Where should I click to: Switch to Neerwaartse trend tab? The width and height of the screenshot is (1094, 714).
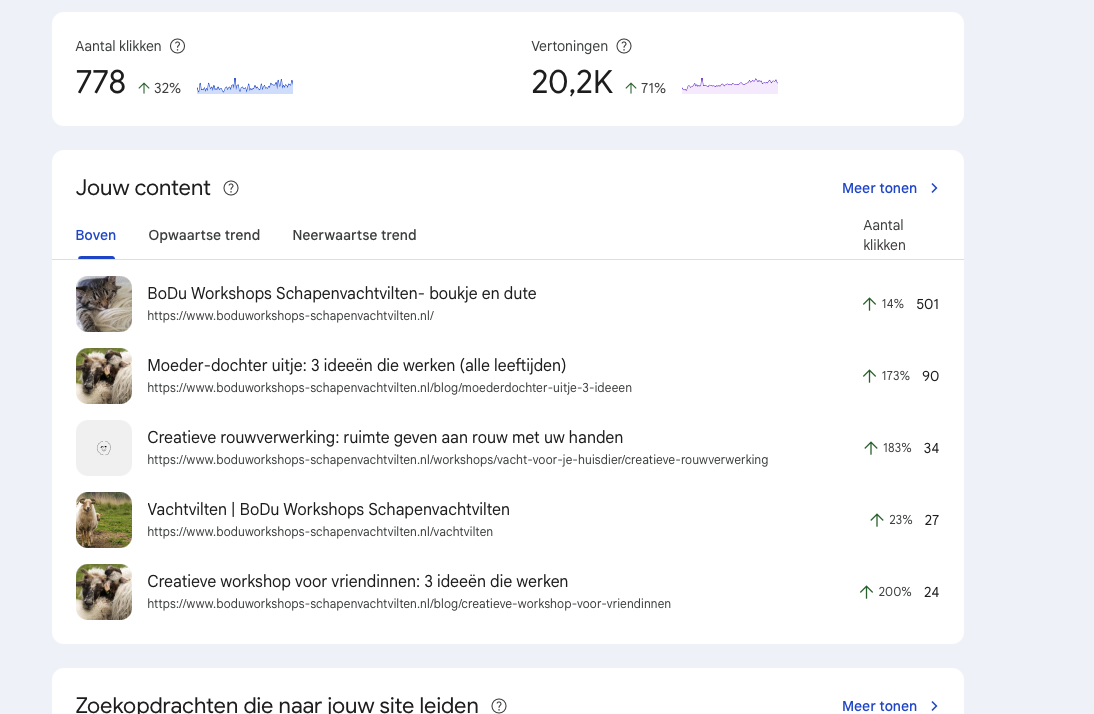coord(354,235)
